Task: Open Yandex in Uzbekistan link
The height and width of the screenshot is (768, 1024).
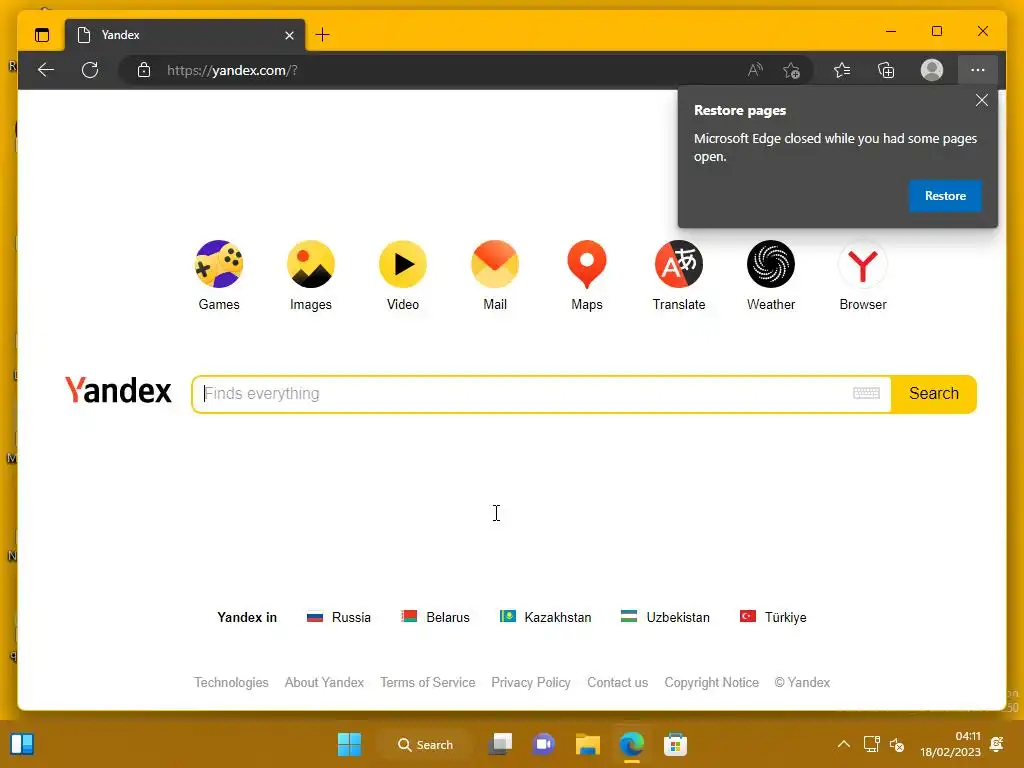Action: (665, 617)
